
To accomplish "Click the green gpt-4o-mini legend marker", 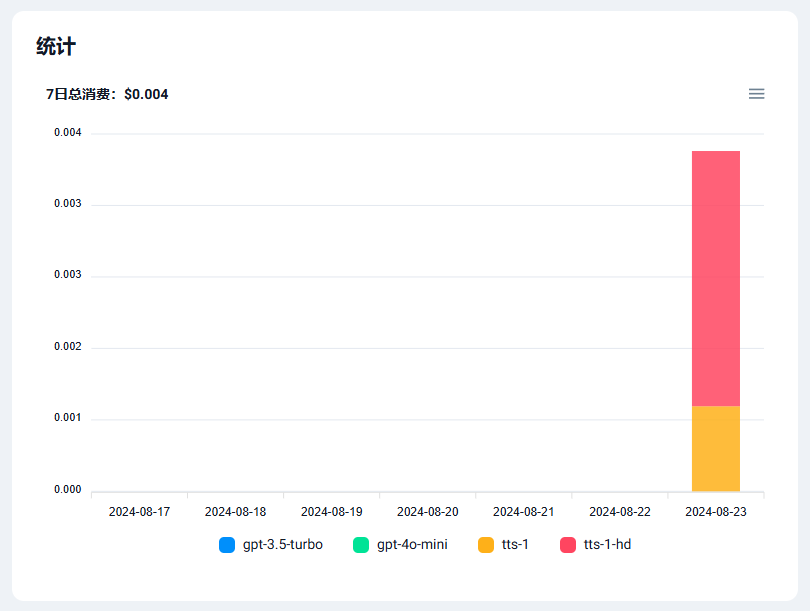I will point(361,545).
